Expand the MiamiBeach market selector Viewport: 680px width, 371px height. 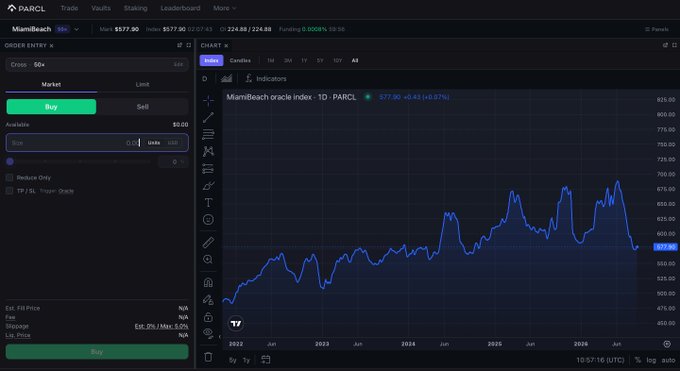coord(45,29)
